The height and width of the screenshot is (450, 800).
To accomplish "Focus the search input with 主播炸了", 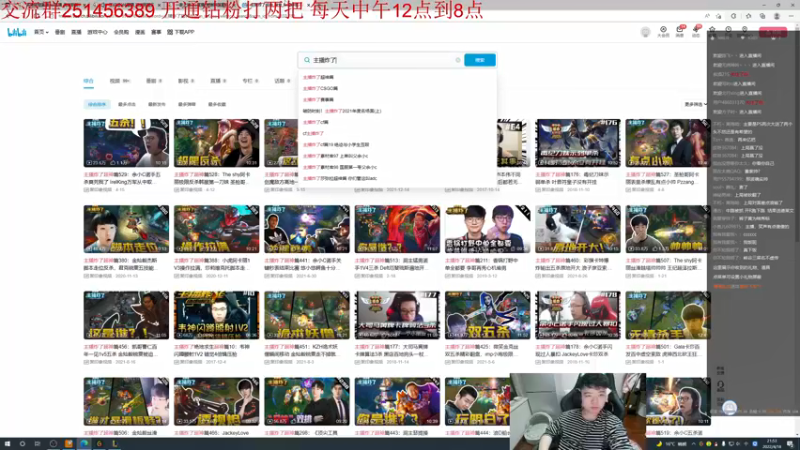I will click(381, 60).
